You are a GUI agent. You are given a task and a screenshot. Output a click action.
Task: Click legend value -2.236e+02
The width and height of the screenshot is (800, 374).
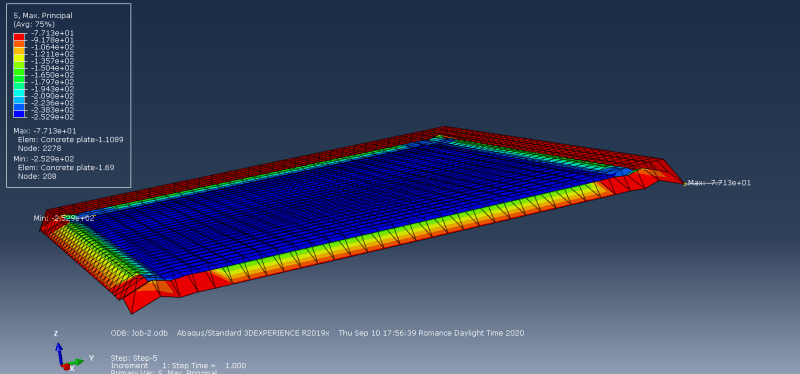(x=53, y=103)
